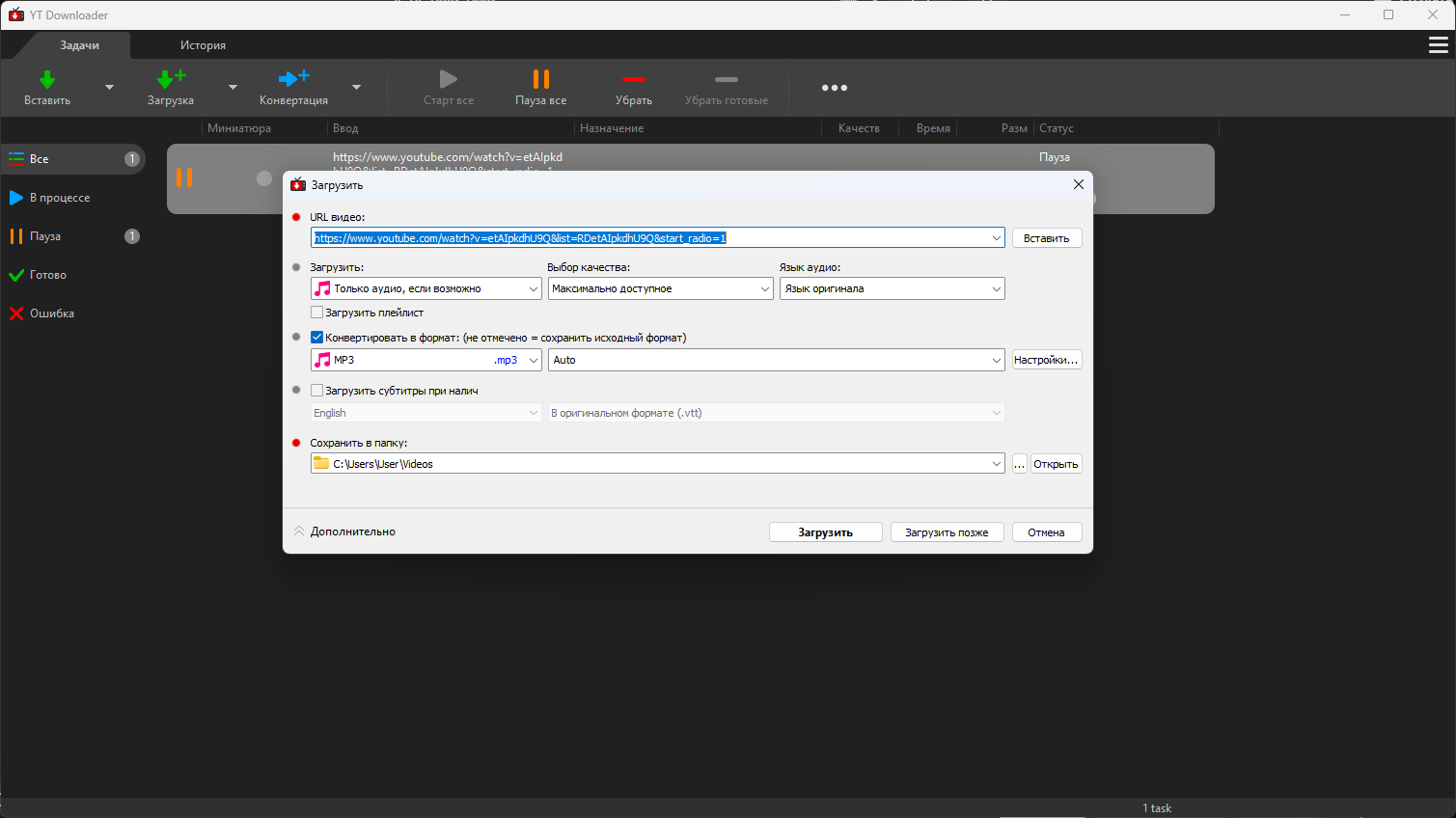Click the Загрузить позже button
The width and height of the screenshot is (1456, 818).
[947, 532]
